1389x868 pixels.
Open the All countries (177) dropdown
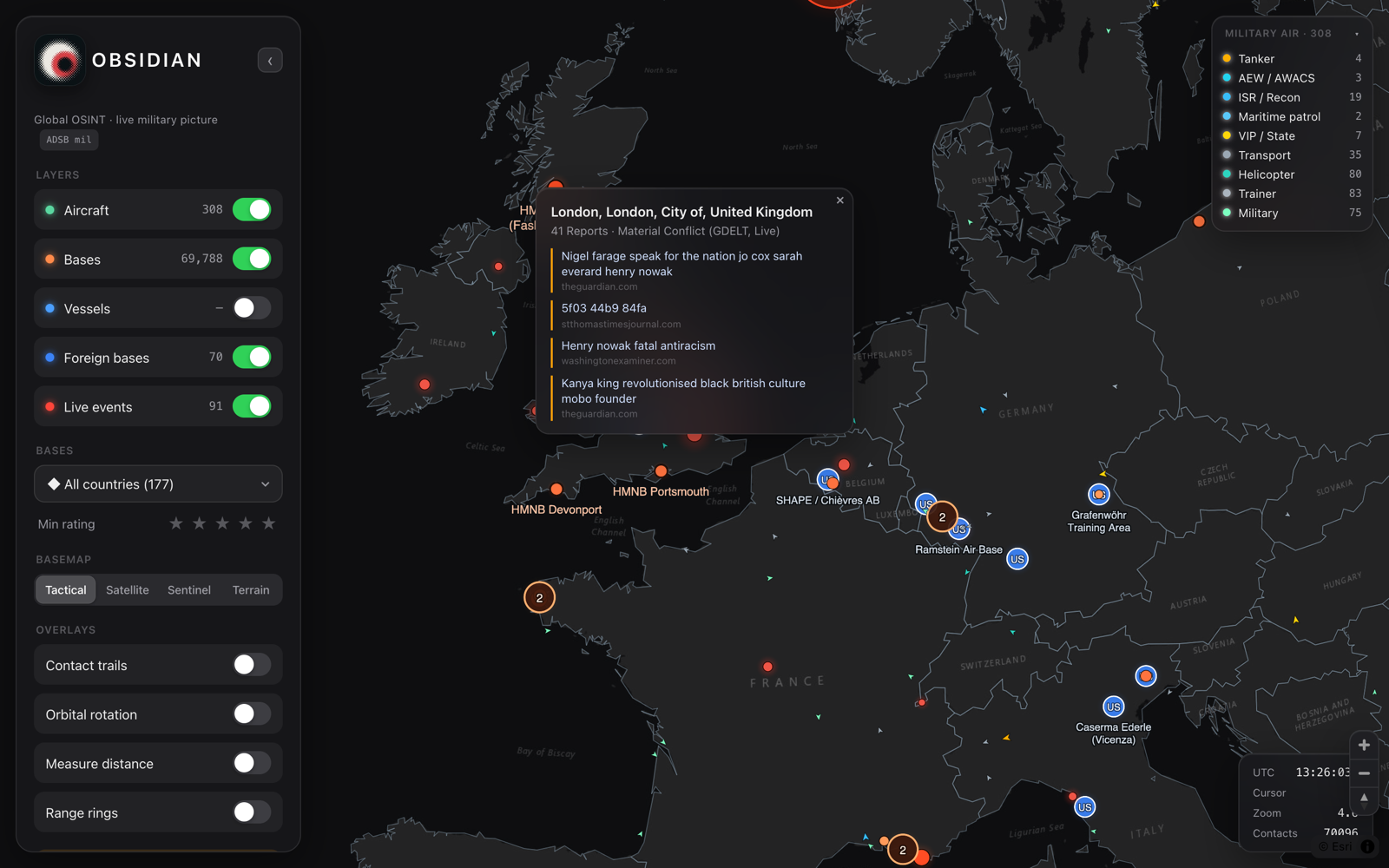(158, 484)
